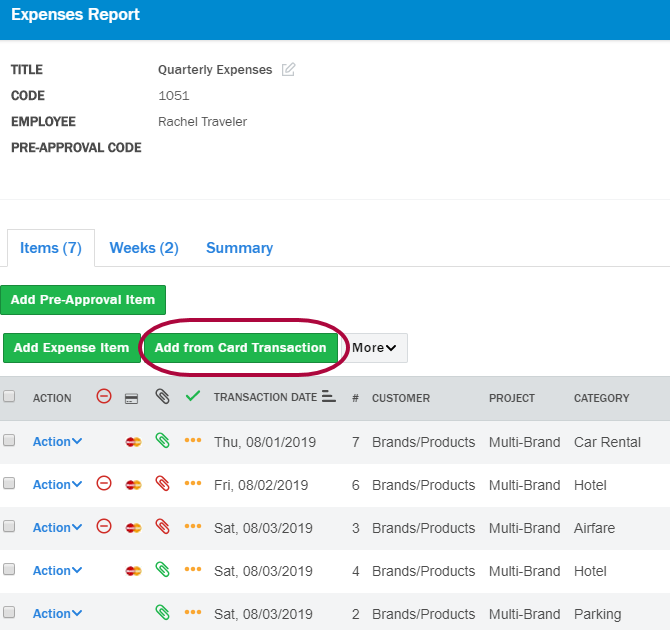Switch to the Weeks (2) tab
This screenshot has height=630, width=670.
coord(144,248)
